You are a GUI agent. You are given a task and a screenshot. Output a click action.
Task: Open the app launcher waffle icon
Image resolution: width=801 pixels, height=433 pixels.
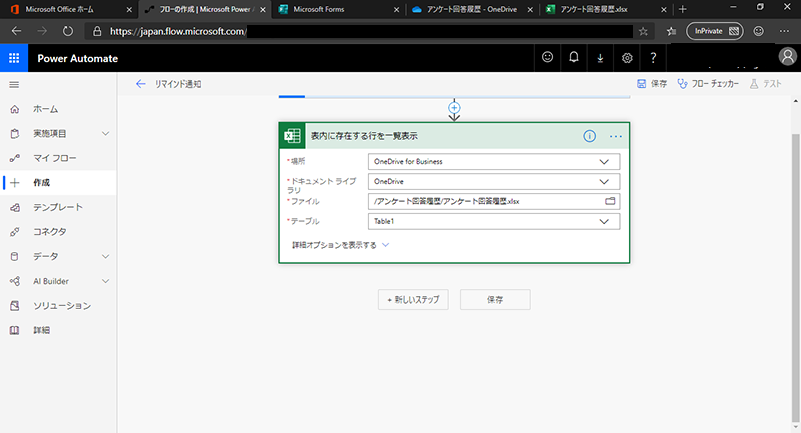[14, 58]
